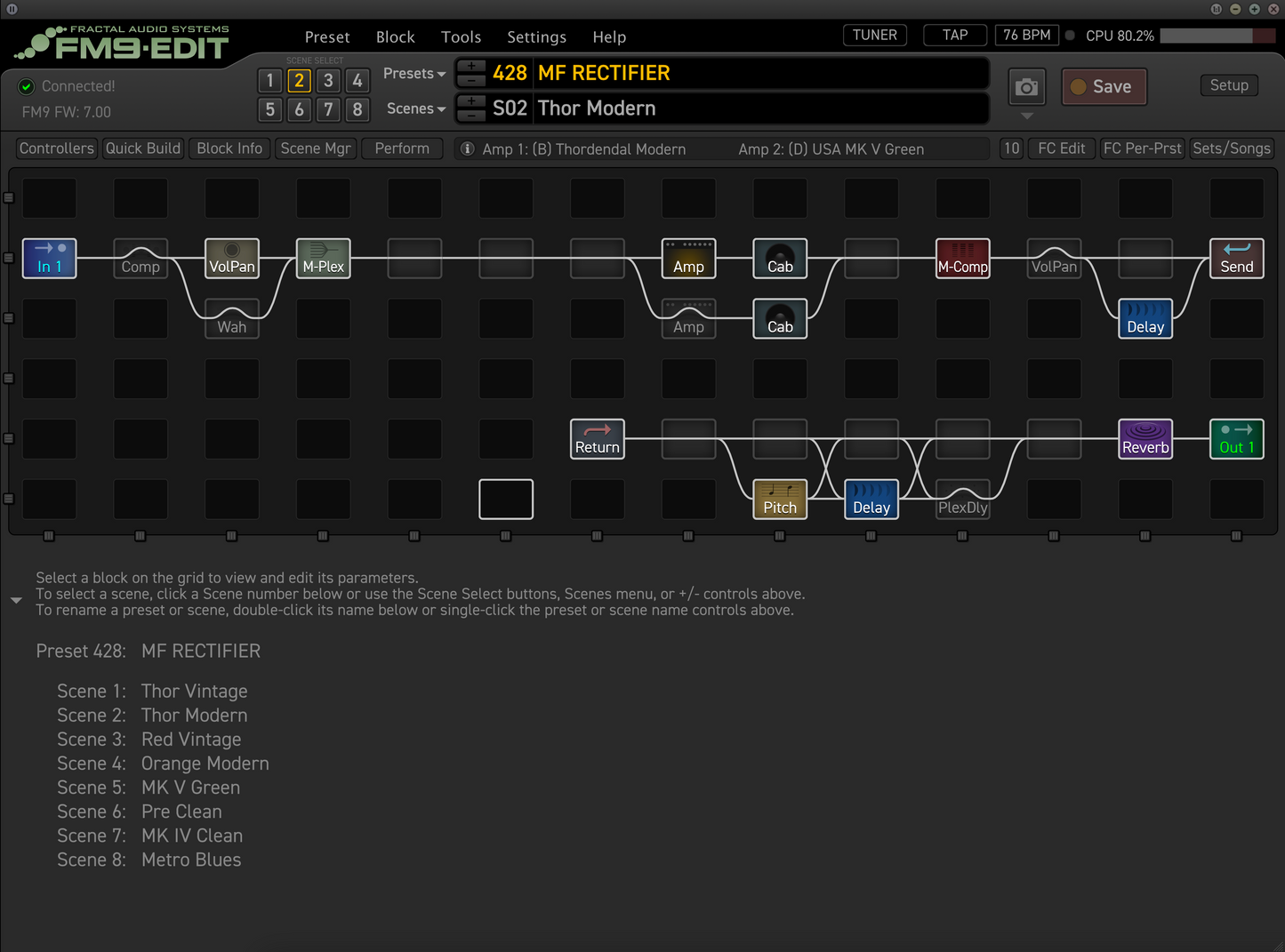
Task: Select the highlighted empty grid cell
Action: tap(506, 500)
